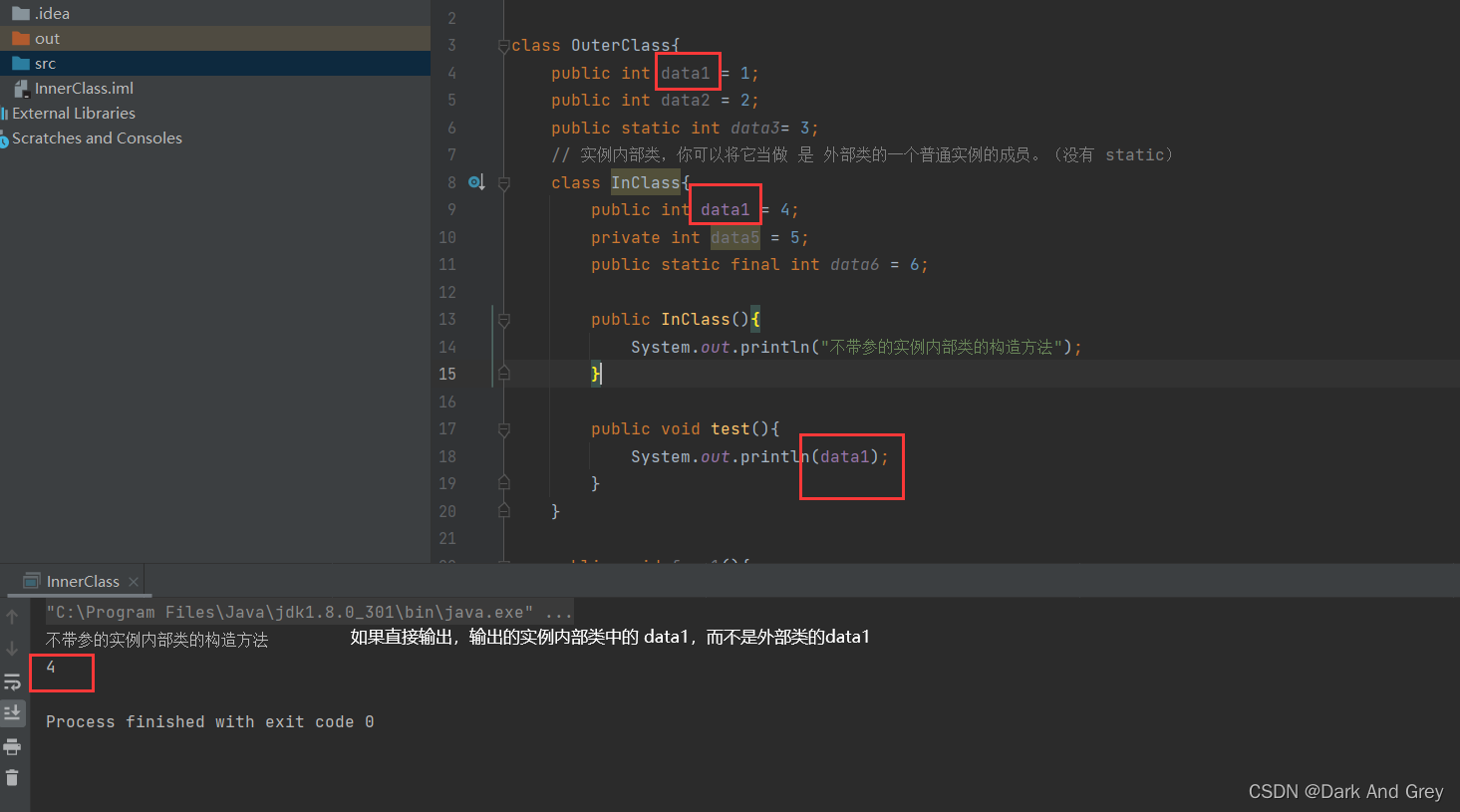The width and height of the screenshot is (1460, 812).
Task: Click the test method name on line 17
Action: 730,428
